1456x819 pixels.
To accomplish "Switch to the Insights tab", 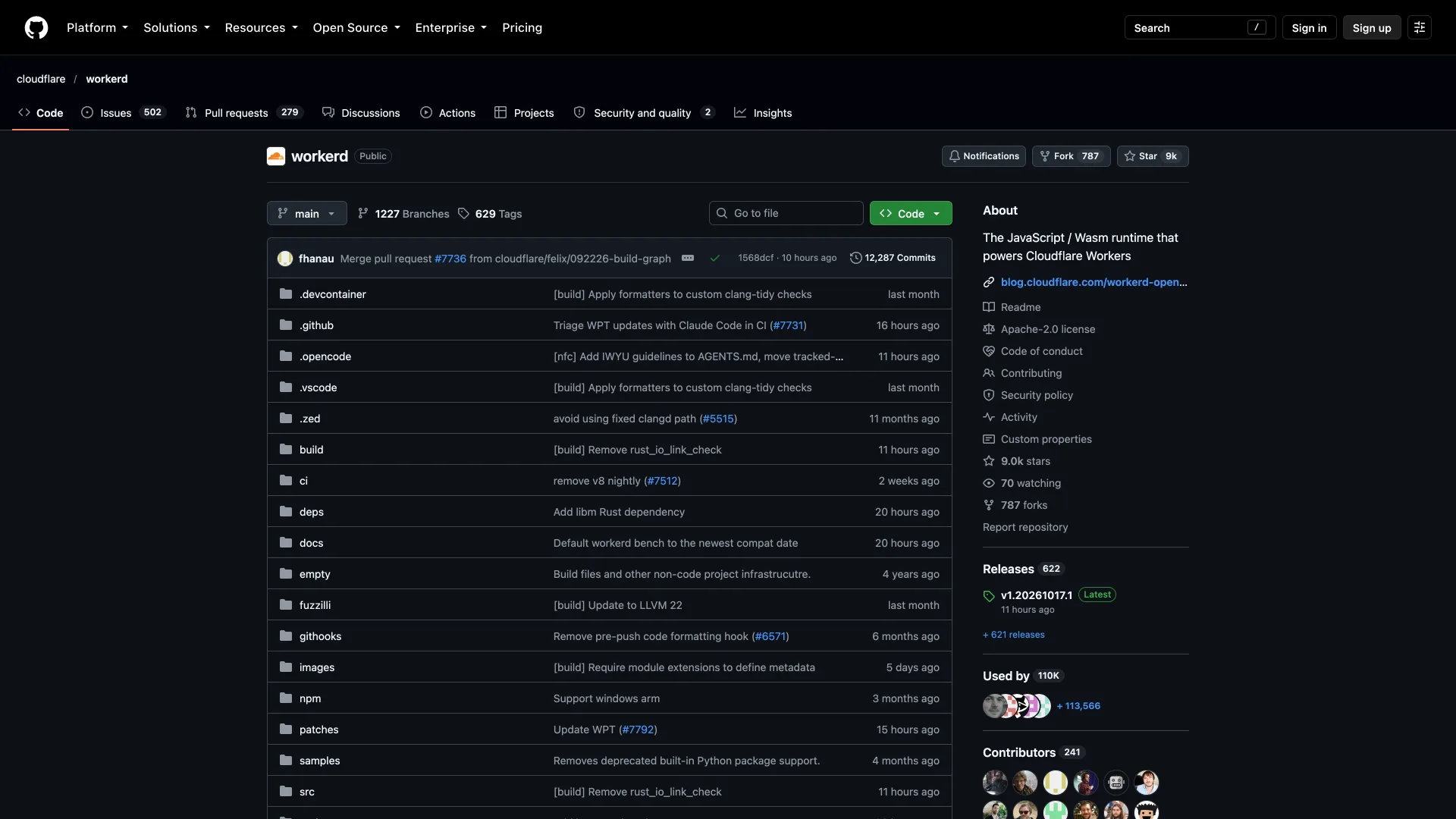I will pyautogui.click(x=763, y=112).
